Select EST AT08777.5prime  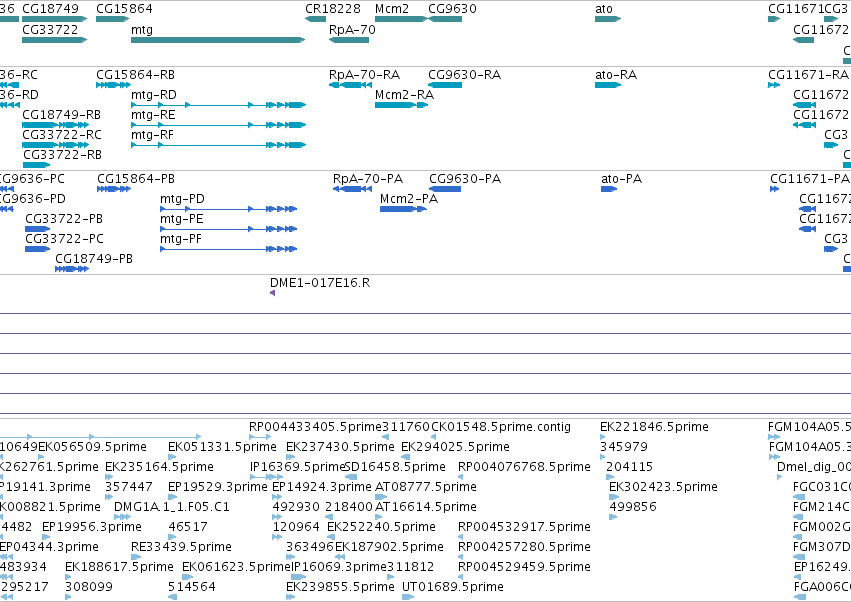426,487
